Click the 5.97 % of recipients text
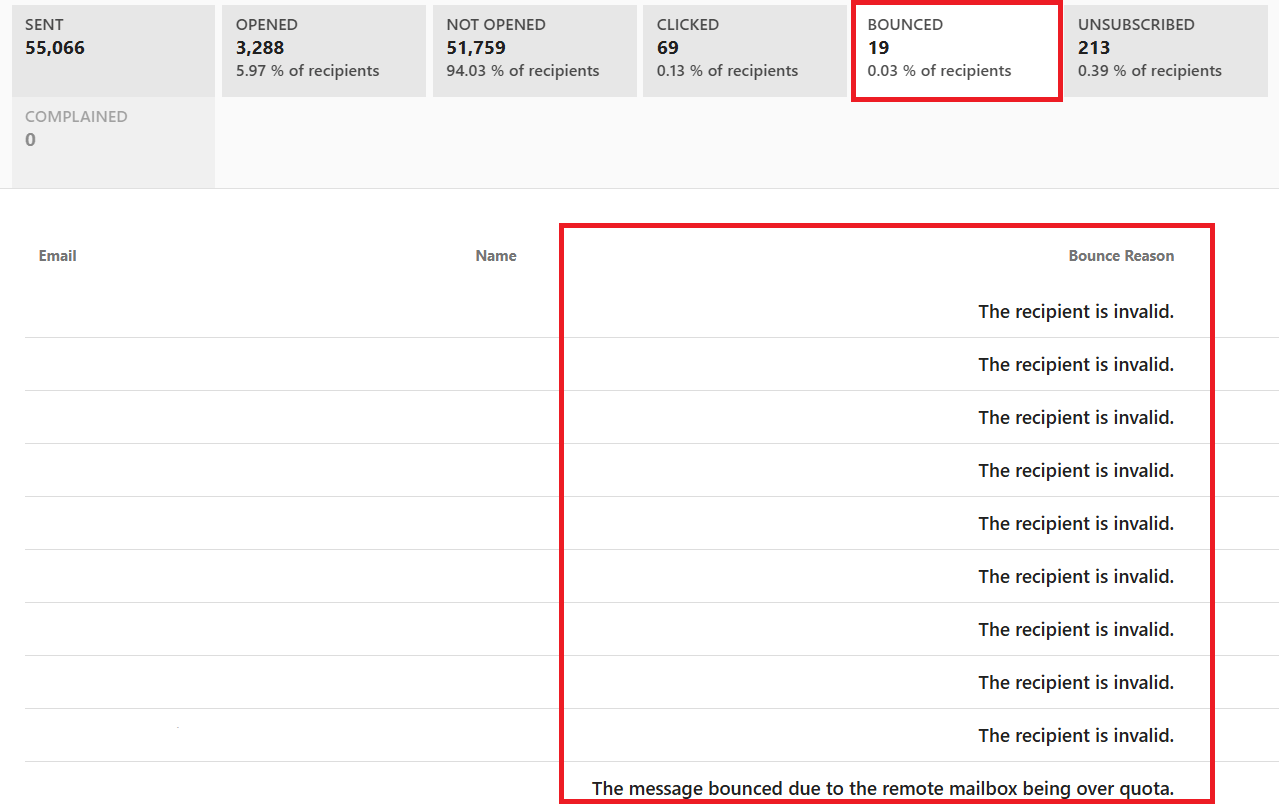The height and width of the screenshot is (807, 1279). pos(307,70)
